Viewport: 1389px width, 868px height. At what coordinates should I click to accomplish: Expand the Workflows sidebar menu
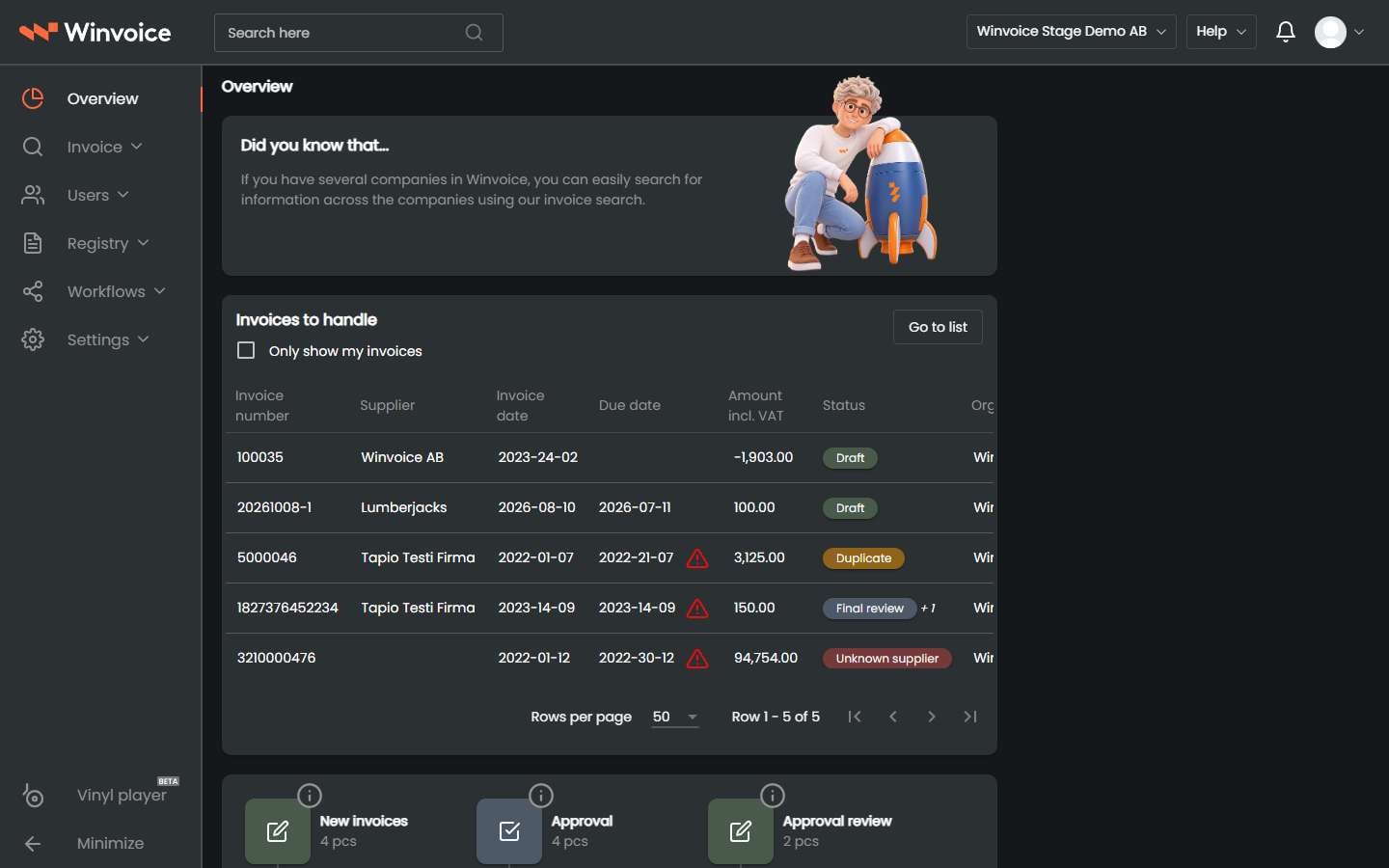[x=116, y=291]
